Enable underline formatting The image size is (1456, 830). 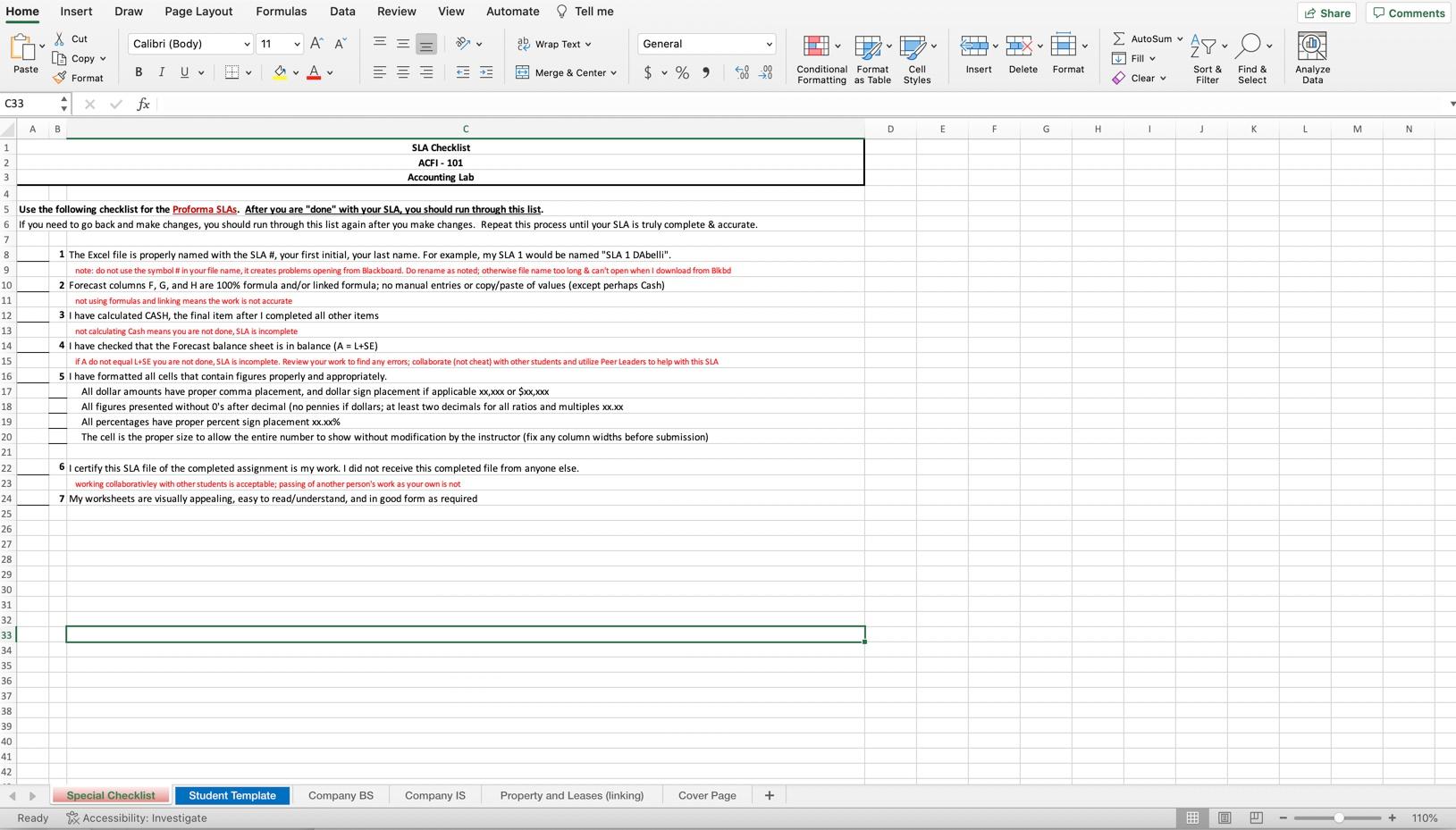(x=183, y=72)
